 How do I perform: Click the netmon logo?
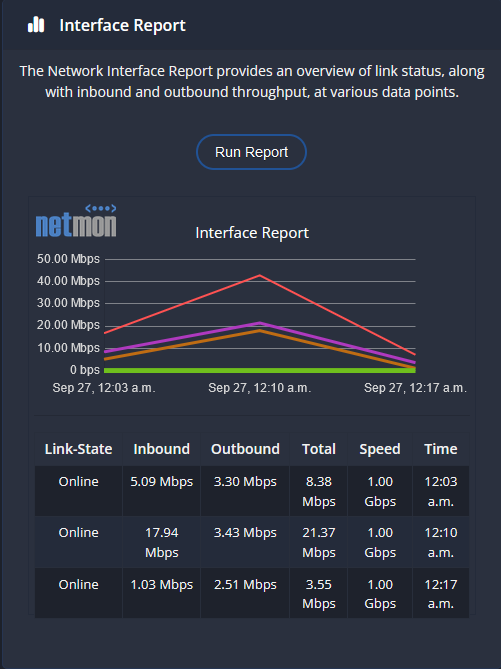76,221
